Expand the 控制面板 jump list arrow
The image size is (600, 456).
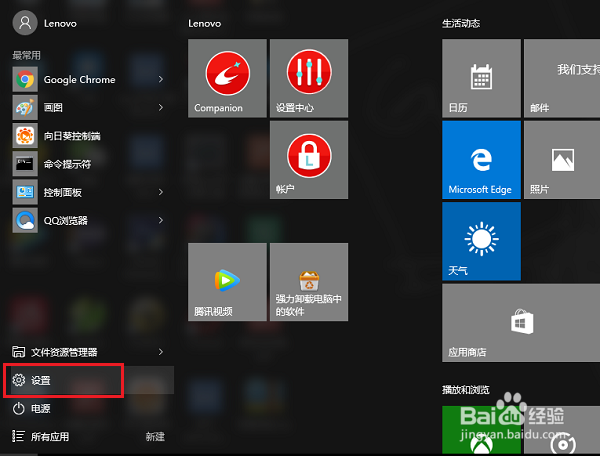(x=161, y=192)
